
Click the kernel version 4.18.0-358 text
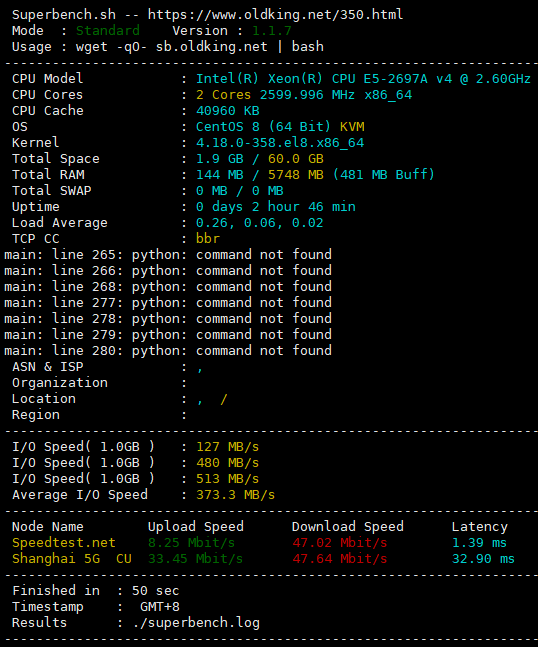pyautogui.click(x=280, y=143)
